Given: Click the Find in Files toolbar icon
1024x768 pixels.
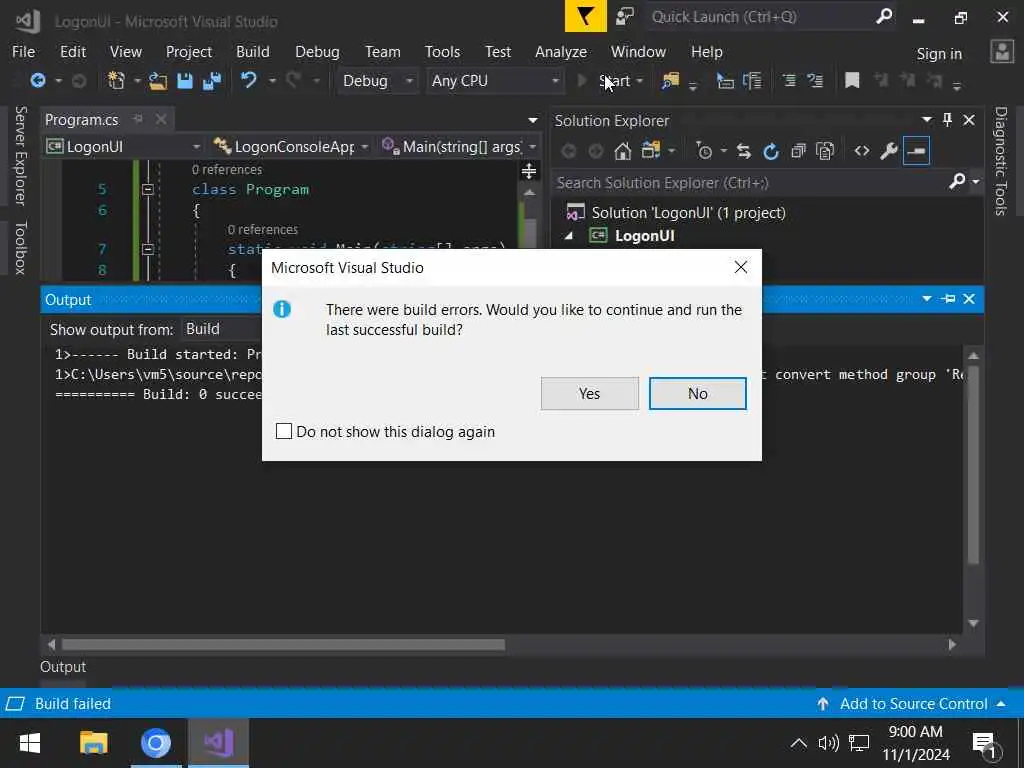Looking at the screenshot, I should point(670,80).
